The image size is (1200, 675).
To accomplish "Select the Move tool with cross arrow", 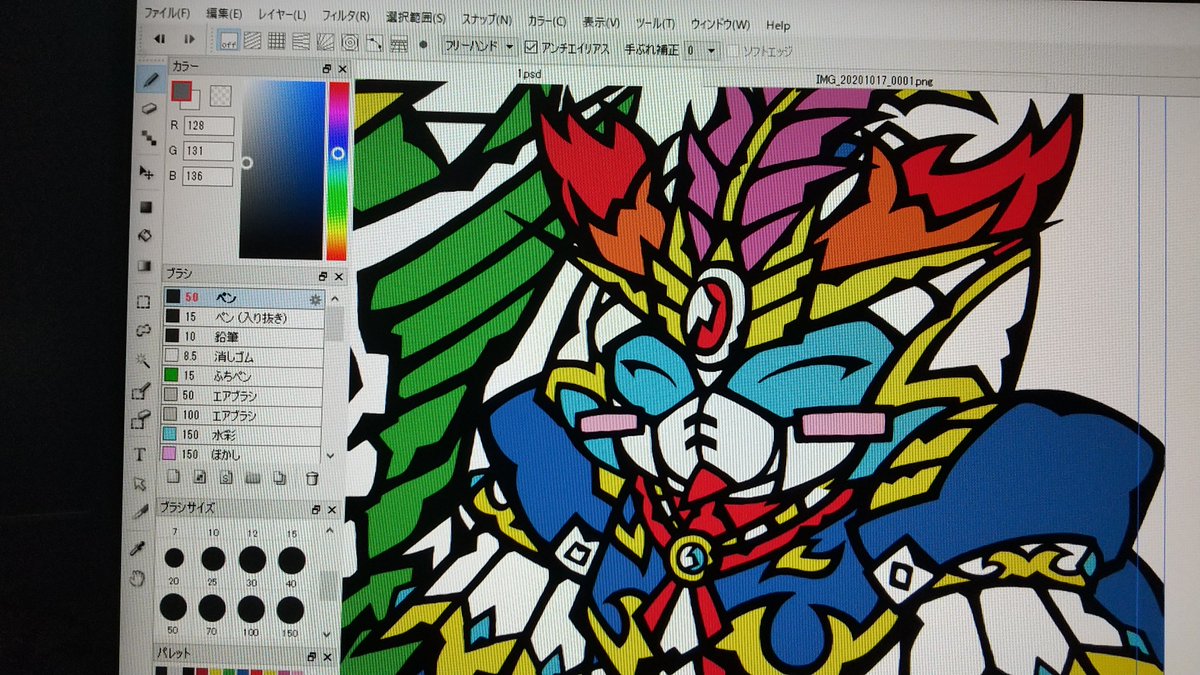I will 148,172.
